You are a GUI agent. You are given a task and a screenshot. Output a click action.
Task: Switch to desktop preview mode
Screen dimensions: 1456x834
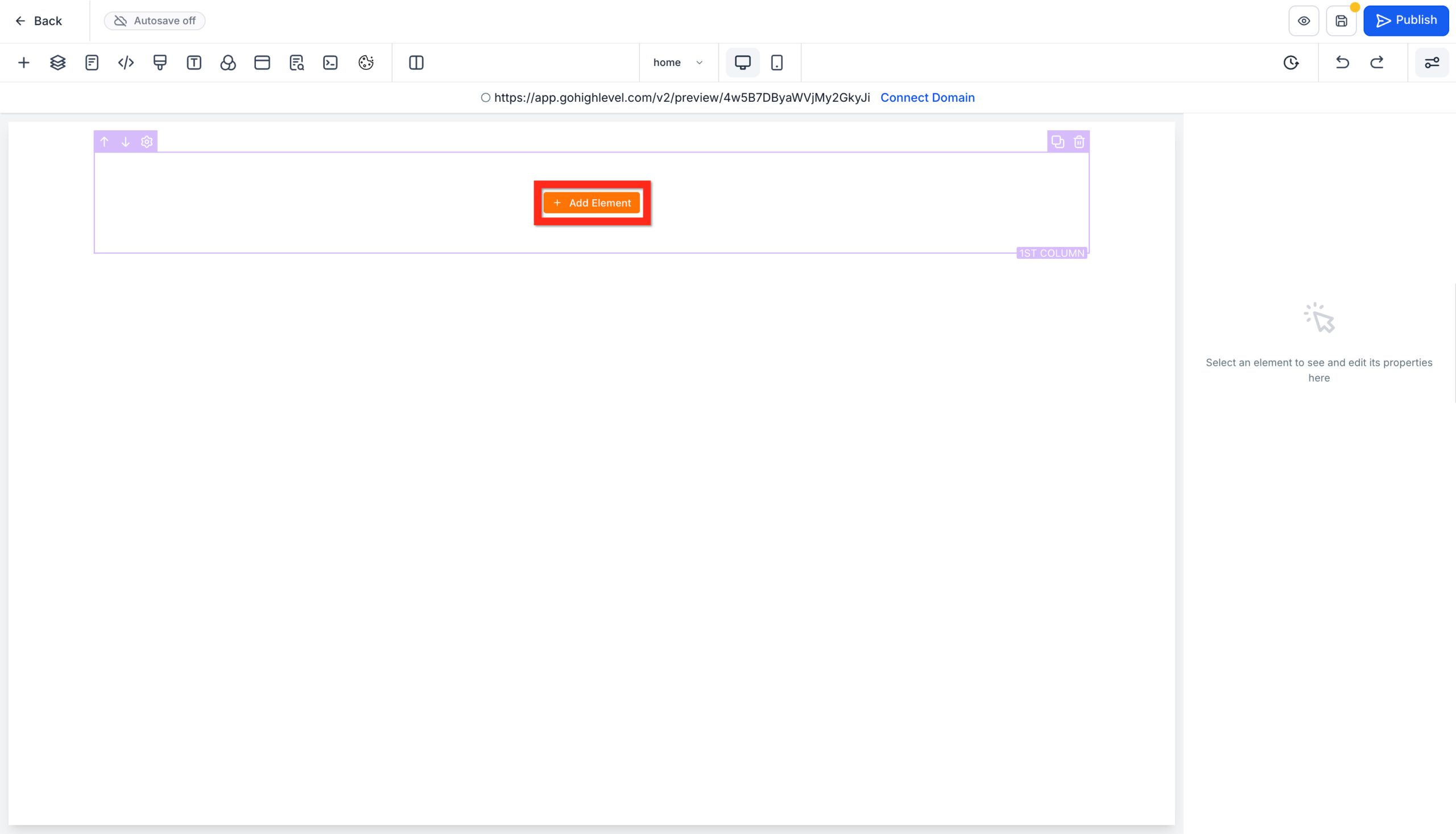742,63
